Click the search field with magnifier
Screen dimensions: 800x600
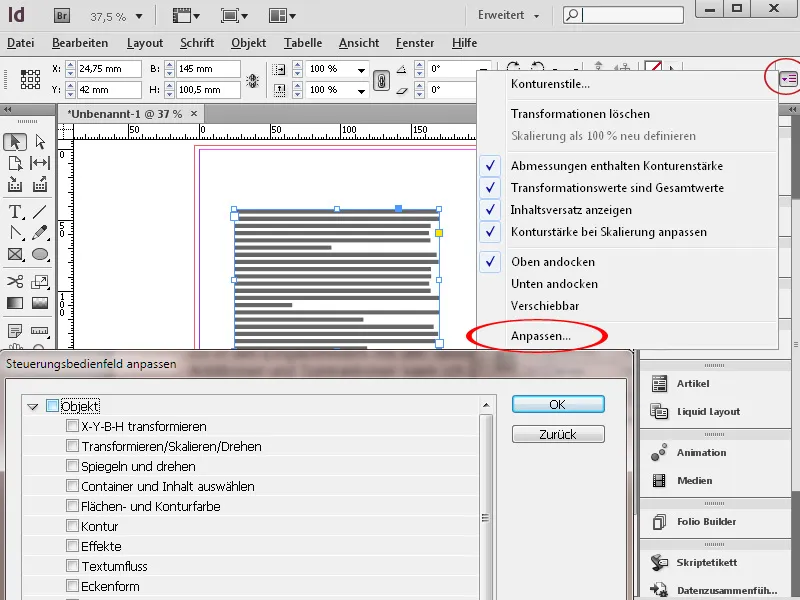pos(623,15)
